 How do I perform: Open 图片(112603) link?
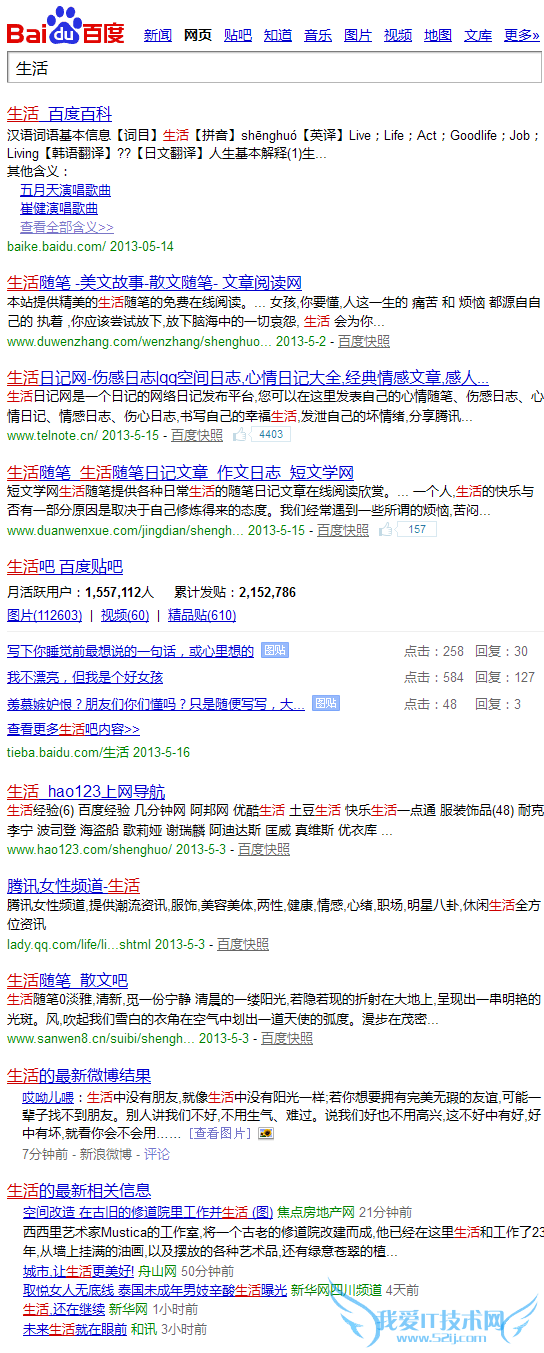(45, 616)
